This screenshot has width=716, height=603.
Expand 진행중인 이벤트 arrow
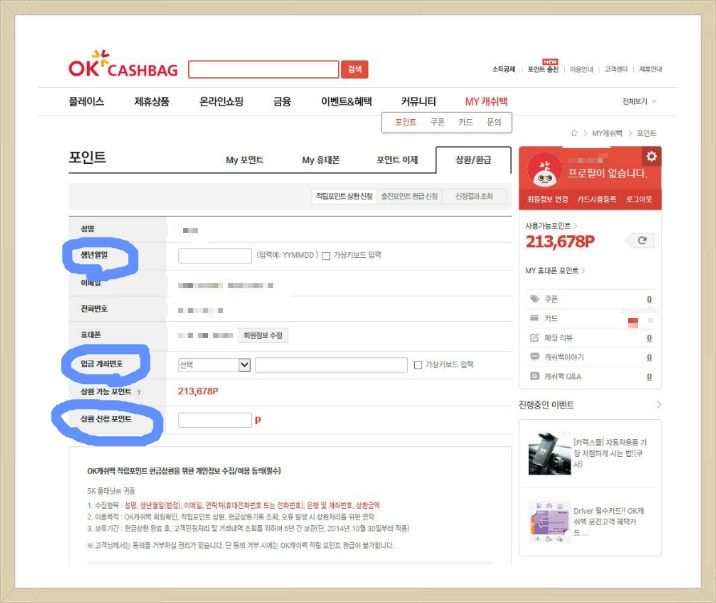658,404
